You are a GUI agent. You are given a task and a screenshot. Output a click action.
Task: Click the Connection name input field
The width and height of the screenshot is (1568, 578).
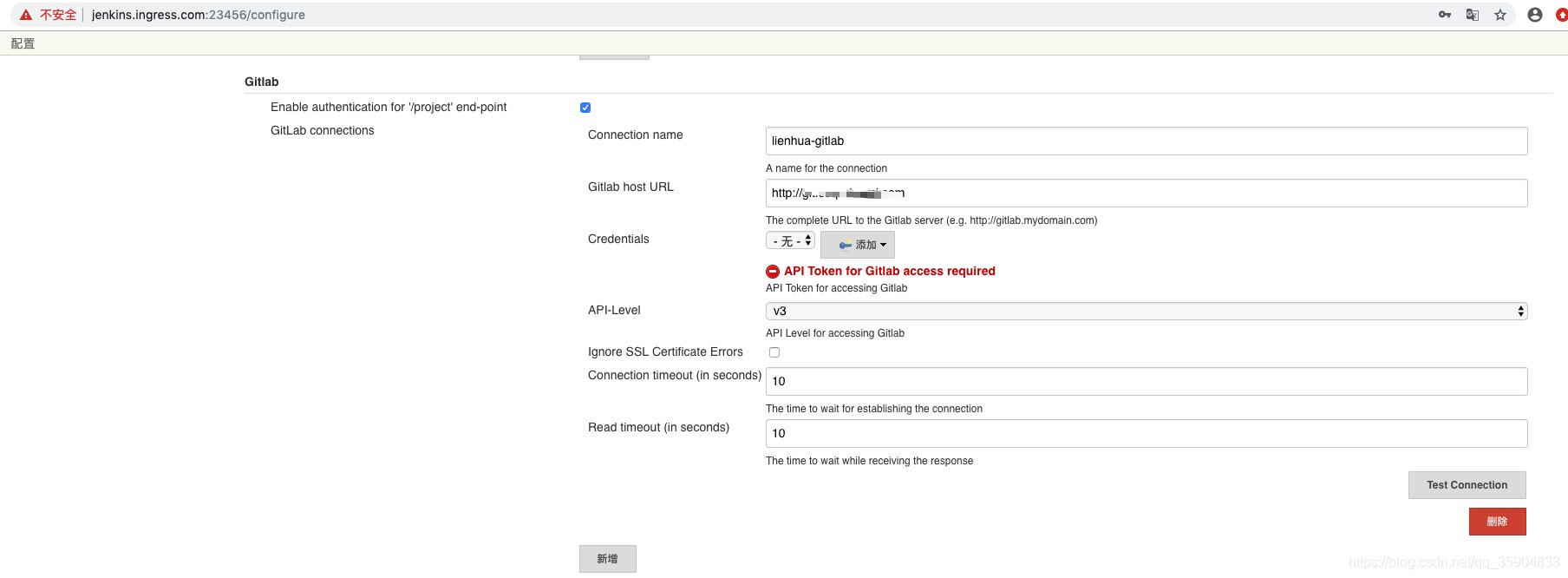pyautogui.click(x=1147, y=141)
